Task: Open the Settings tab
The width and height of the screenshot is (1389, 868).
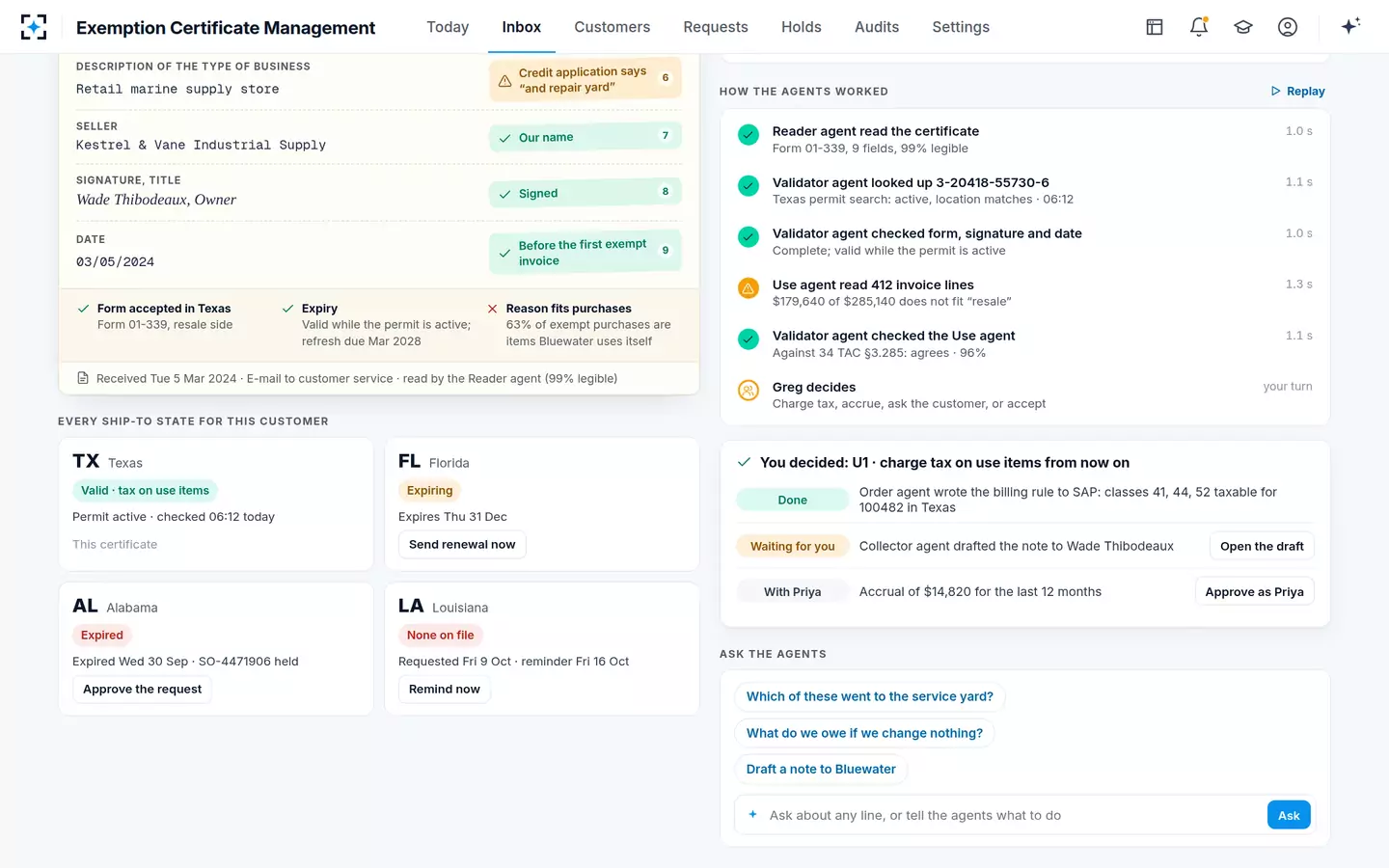Action: 961,27
